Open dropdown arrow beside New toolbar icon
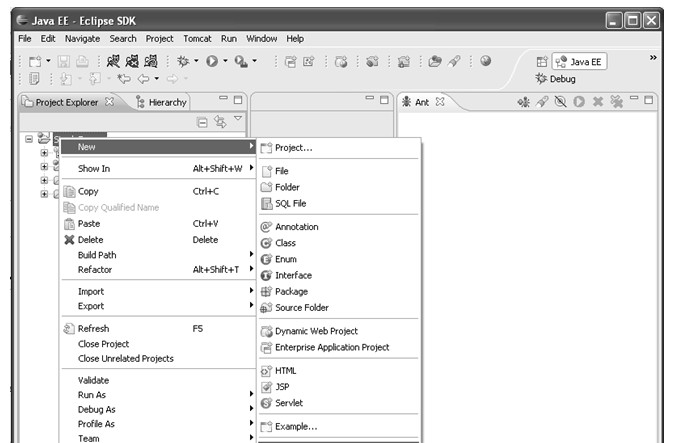This screenshot has height=443, width=677. tap(48, 61)
